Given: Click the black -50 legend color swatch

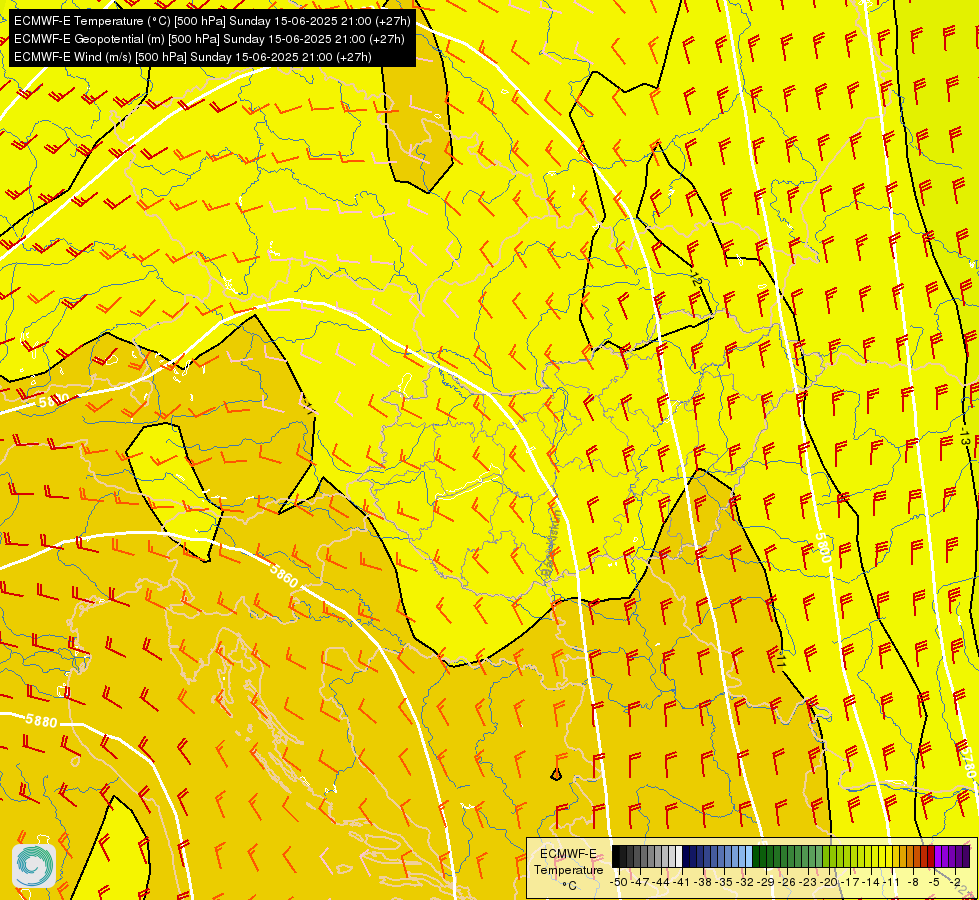Looking at the screenshot, I should [x=616, y=856].
